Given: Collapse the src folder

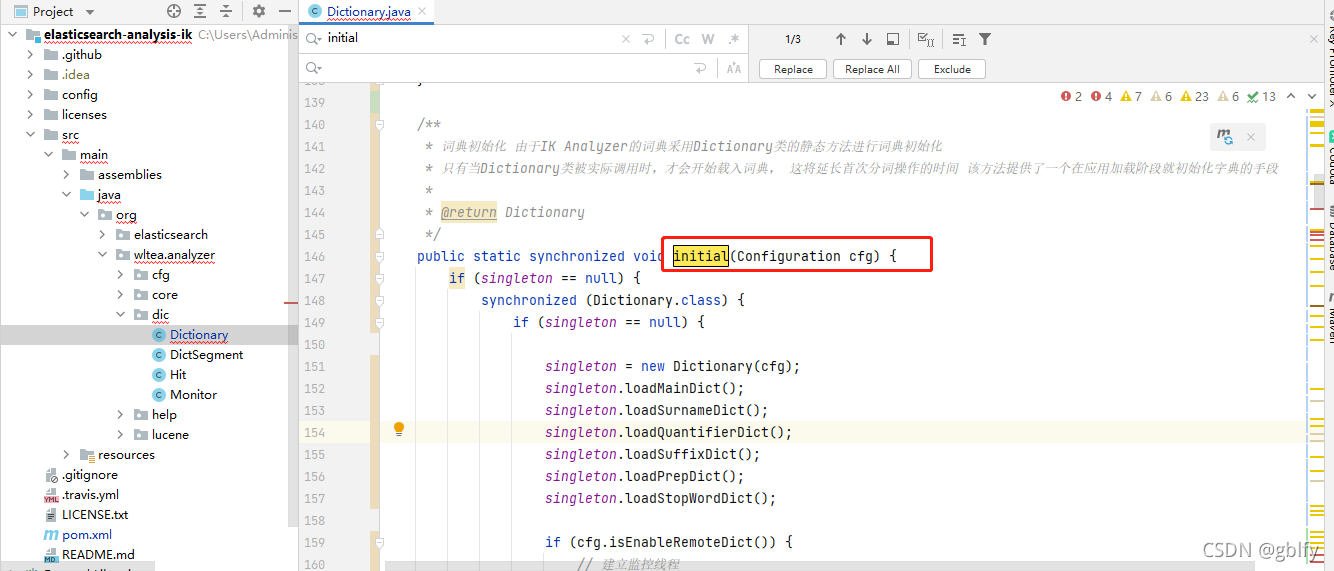Looking at the screenshot, I should [31, 135].
